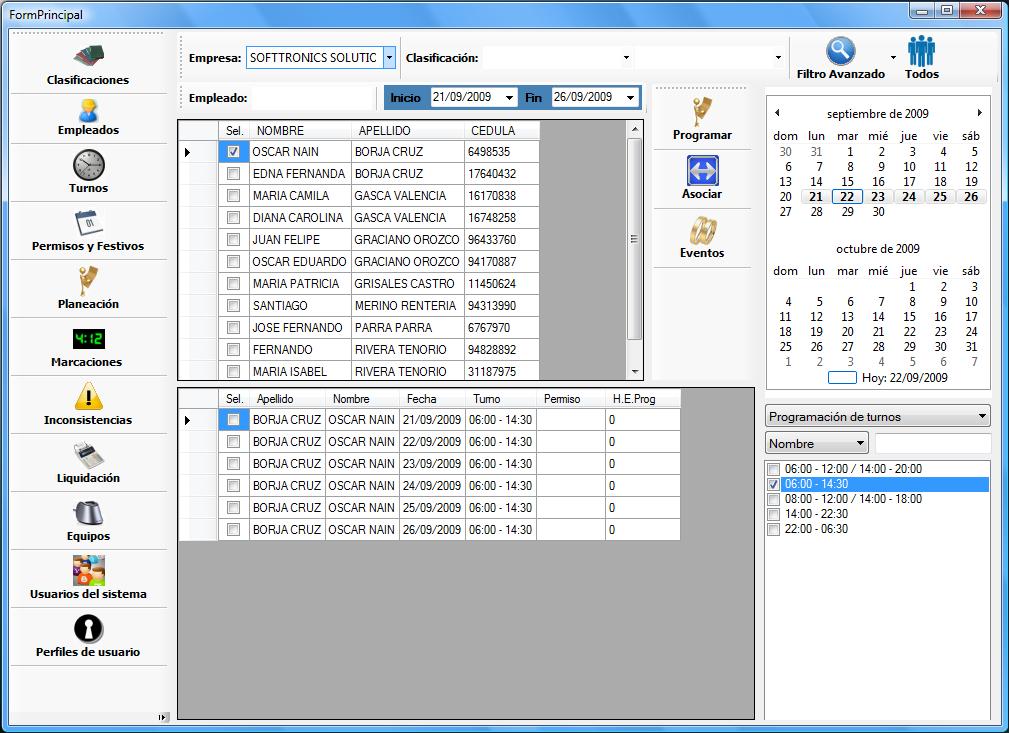Sort by the CEDULA column header
1009x733 pixels.
(493, 131)
